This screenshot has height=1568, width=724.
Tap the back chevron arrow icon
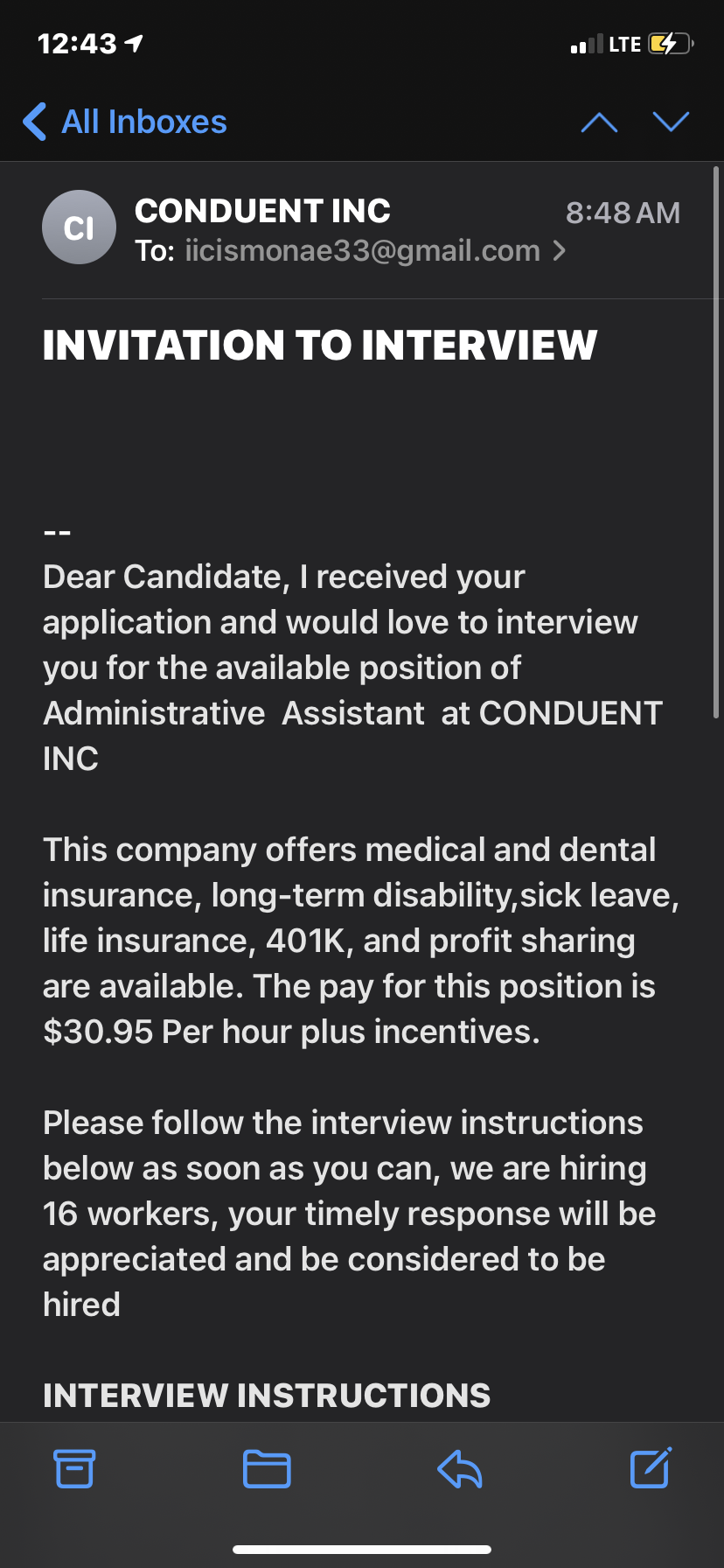tap(35, 122)
